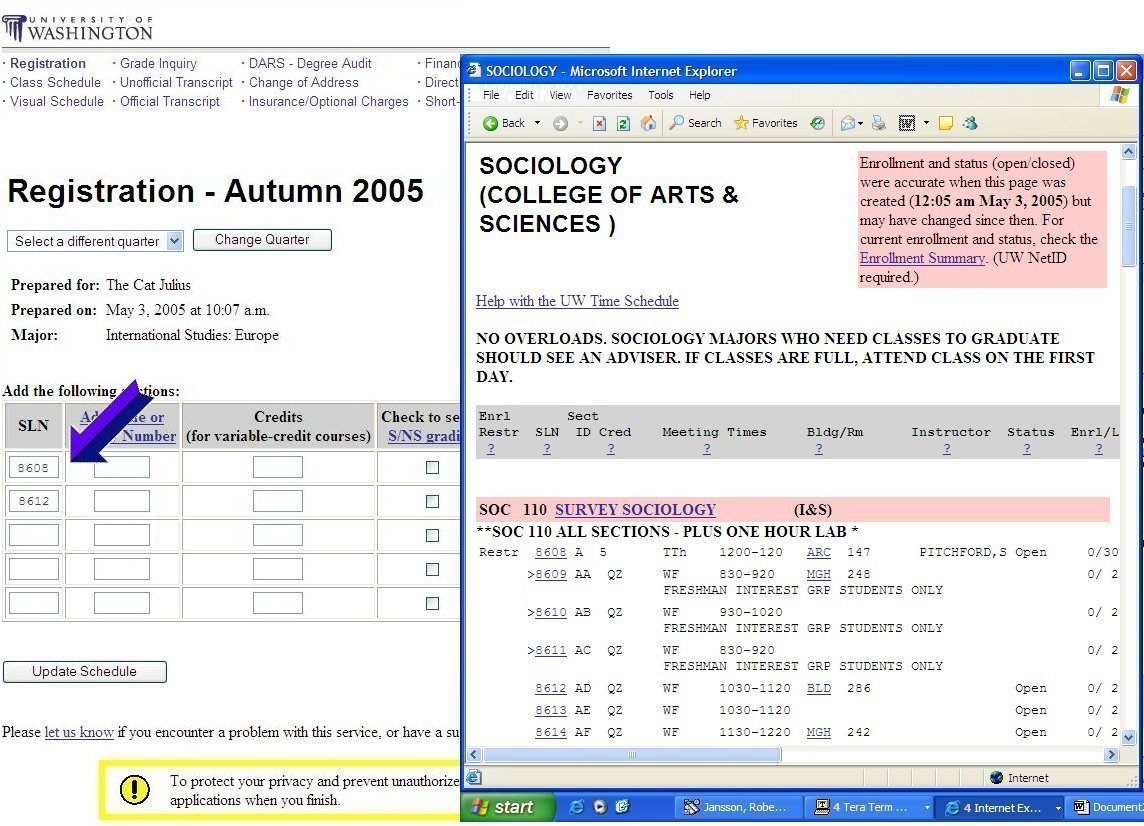This screenshot has height=826, width=1144.
Task: Check S/NS grading box for SLN 8612
Action: [433, 501]
